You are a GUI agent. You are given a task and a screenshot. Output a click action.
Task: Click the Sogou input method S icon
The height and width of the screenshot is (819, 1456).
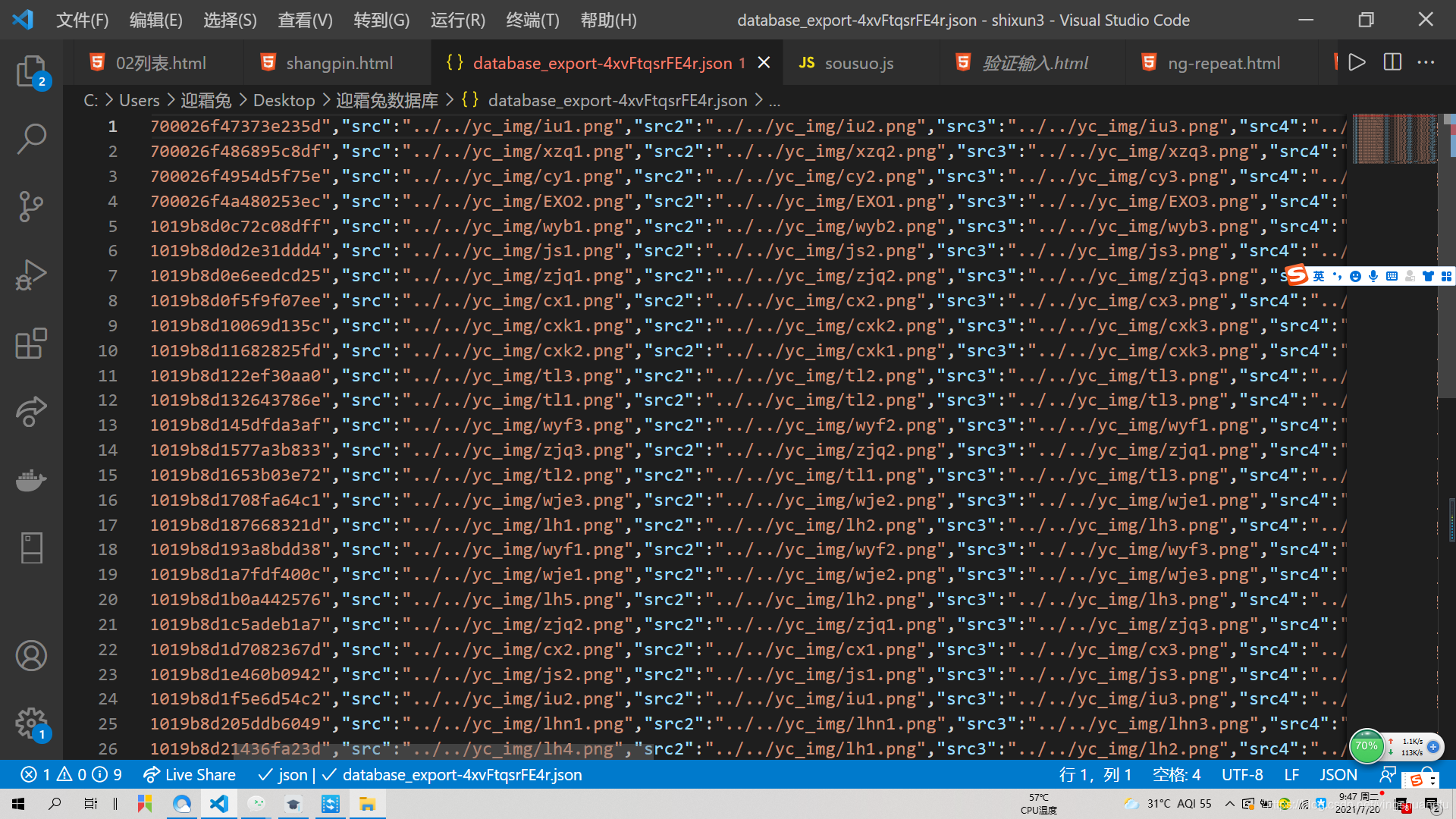[x=1297, y=275]
